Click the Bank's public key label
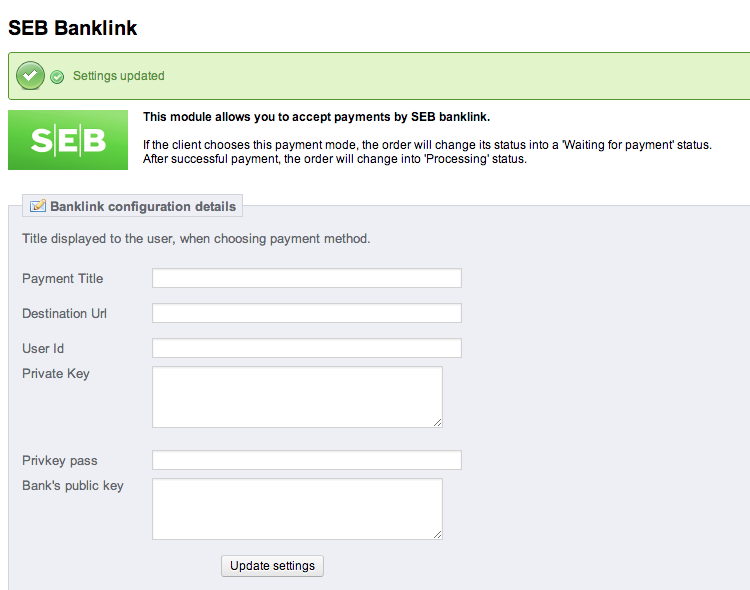This screenshot has width=750, height=590. click(73, 486)
